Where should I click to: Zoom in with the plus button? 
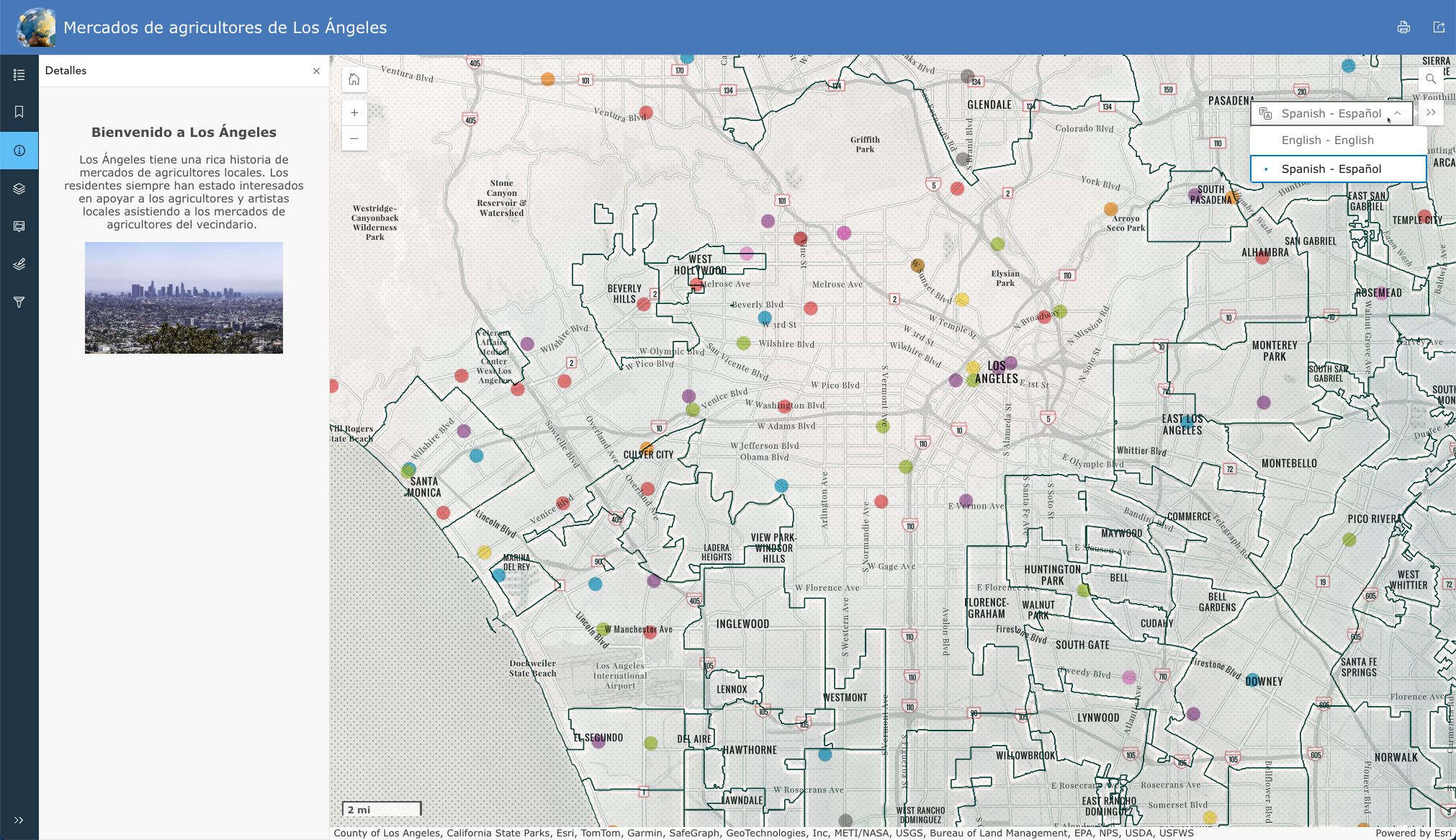[x=354, y=113]
